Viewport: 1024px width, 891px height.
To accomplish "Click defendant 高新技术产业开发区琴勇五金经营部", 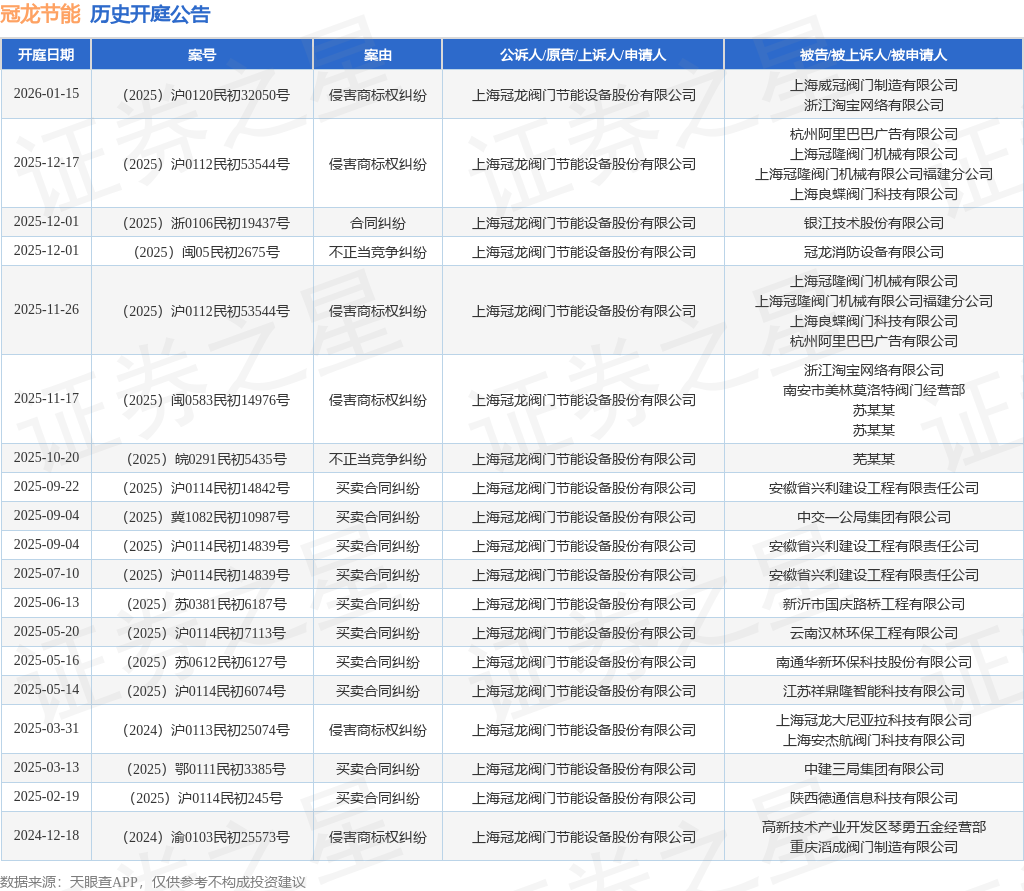I will (874, 828).
